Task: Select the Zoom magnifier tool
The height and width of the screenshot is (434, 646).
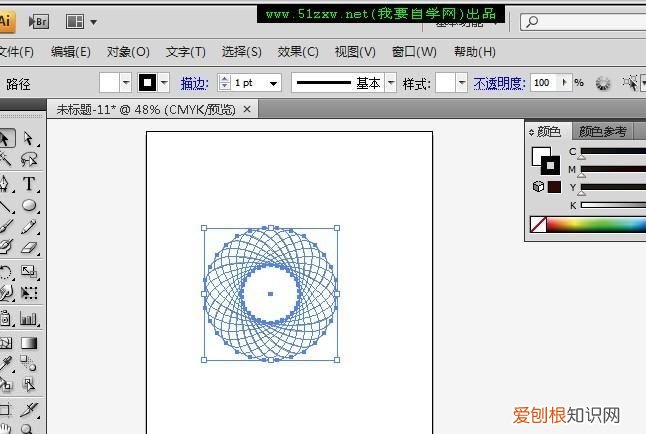Action: pos(27,429)
